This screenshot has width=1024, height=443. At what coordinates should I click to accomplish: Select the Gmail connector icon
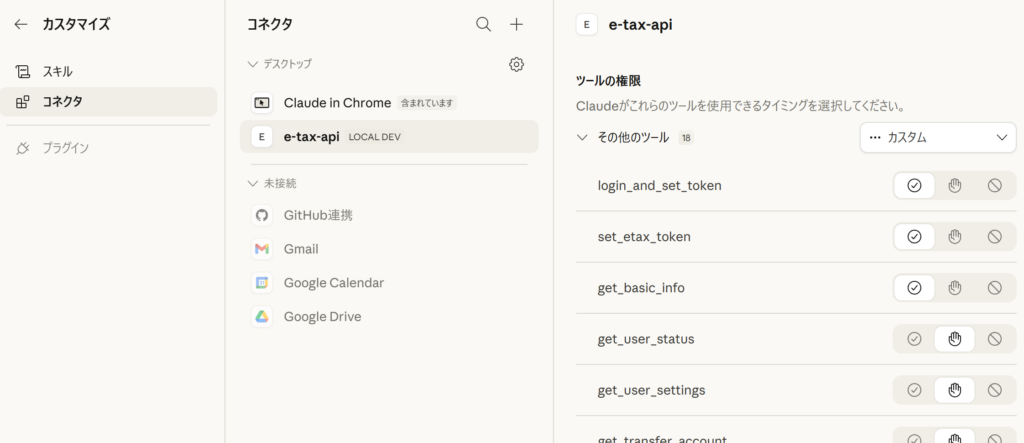click(x=262, y=249)
